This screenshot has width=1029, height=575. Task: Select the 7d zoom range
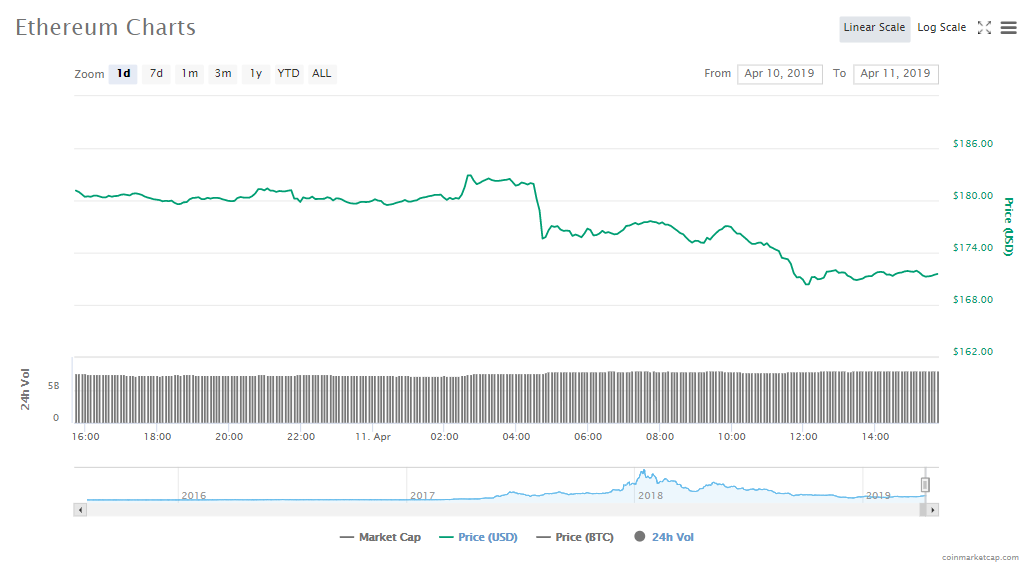(156, 74)
